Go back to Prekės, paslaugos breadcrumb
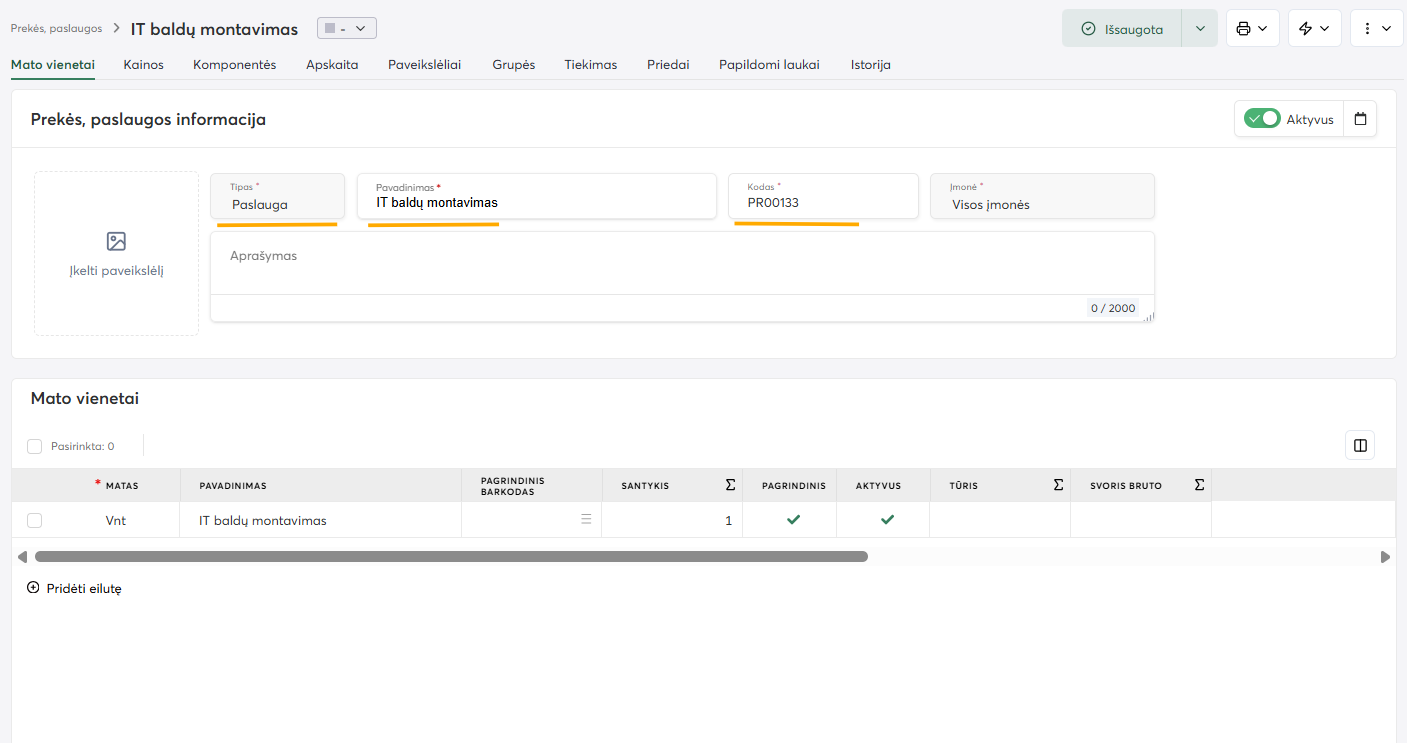This screenshot has height=743, width=1407. [56, 28]
